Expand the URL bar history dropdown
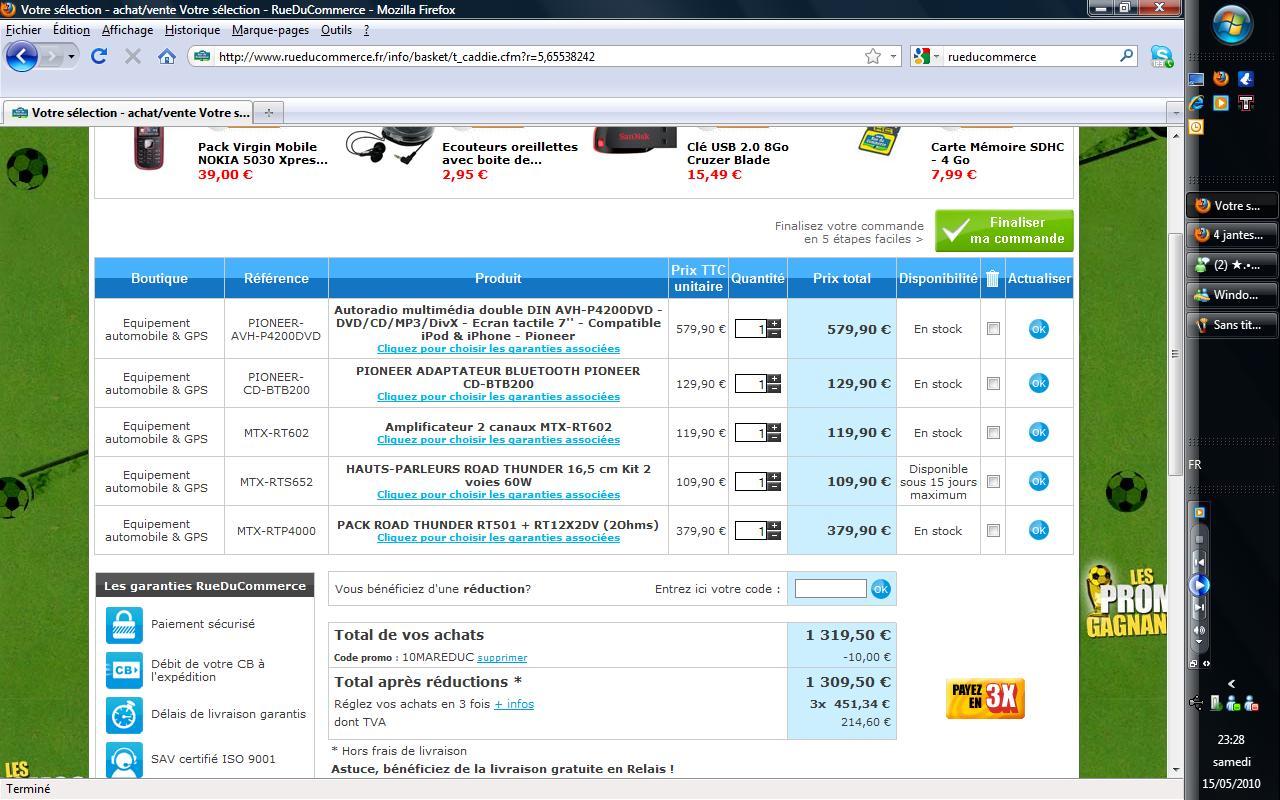Screen dimensions: 1280x800 pyautogui.click(x=893, y=56)
